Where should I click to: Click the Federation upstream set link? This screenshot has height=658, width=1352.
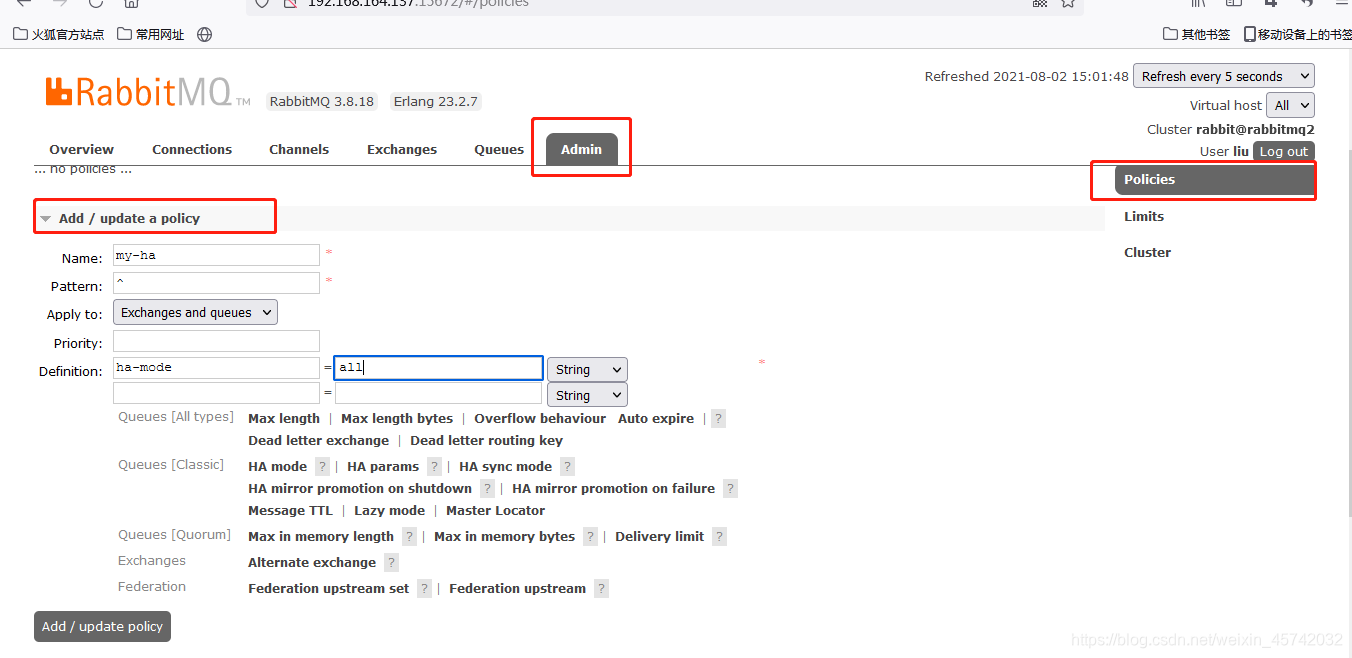pyautogui.click(x=329, y=589)
